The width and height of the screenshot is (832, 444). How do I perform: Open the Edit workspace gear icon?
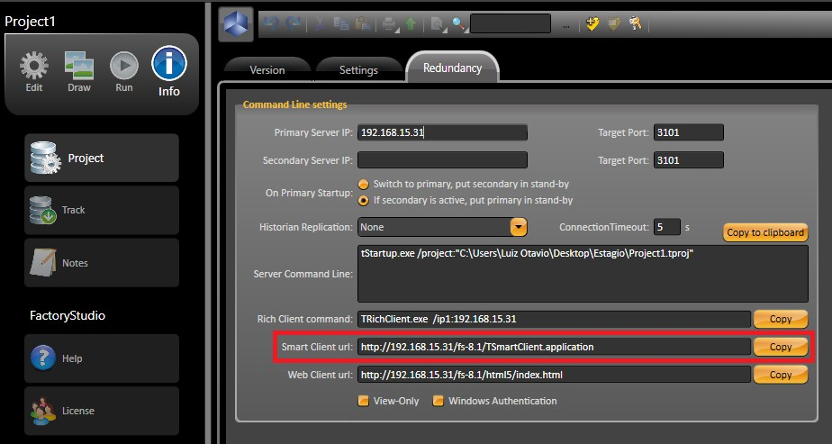[34, 67]
